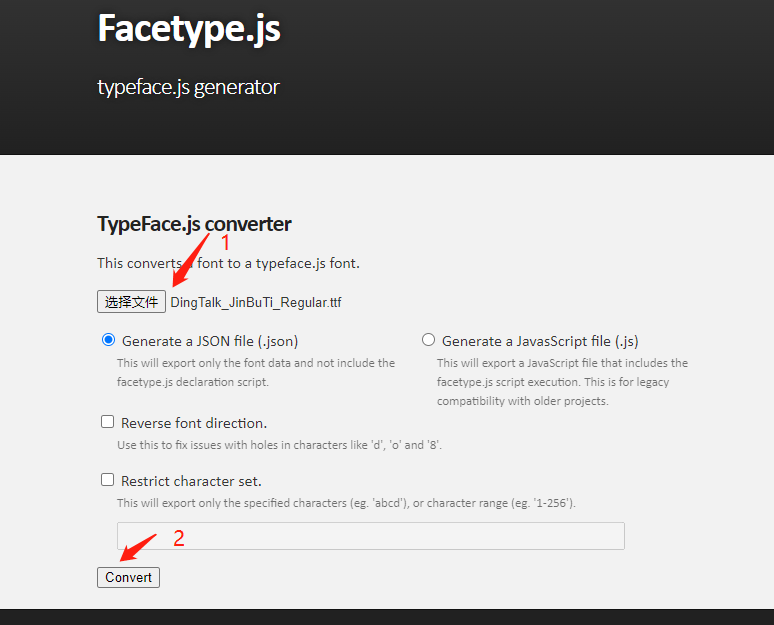The width and height of the screenshot is (774, 625).
Task: Click the TypeFace.js converter heading
Action: coord(194,223)
